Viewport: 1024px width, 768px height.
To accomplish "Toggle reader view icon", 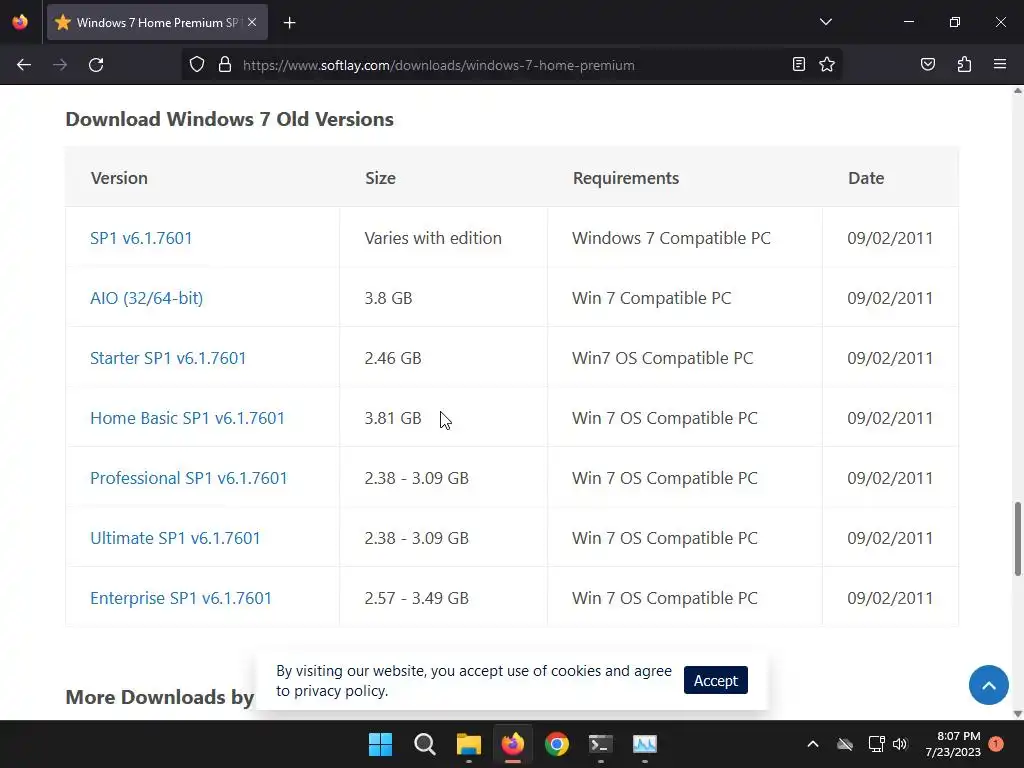I will (798, 64).
